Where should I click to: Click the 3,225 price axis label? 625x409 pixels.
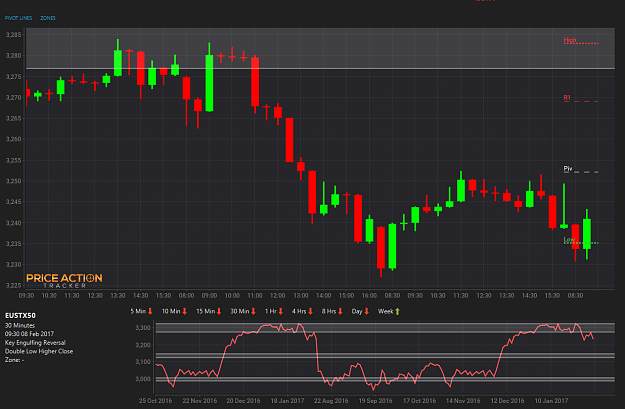(13, 285)
